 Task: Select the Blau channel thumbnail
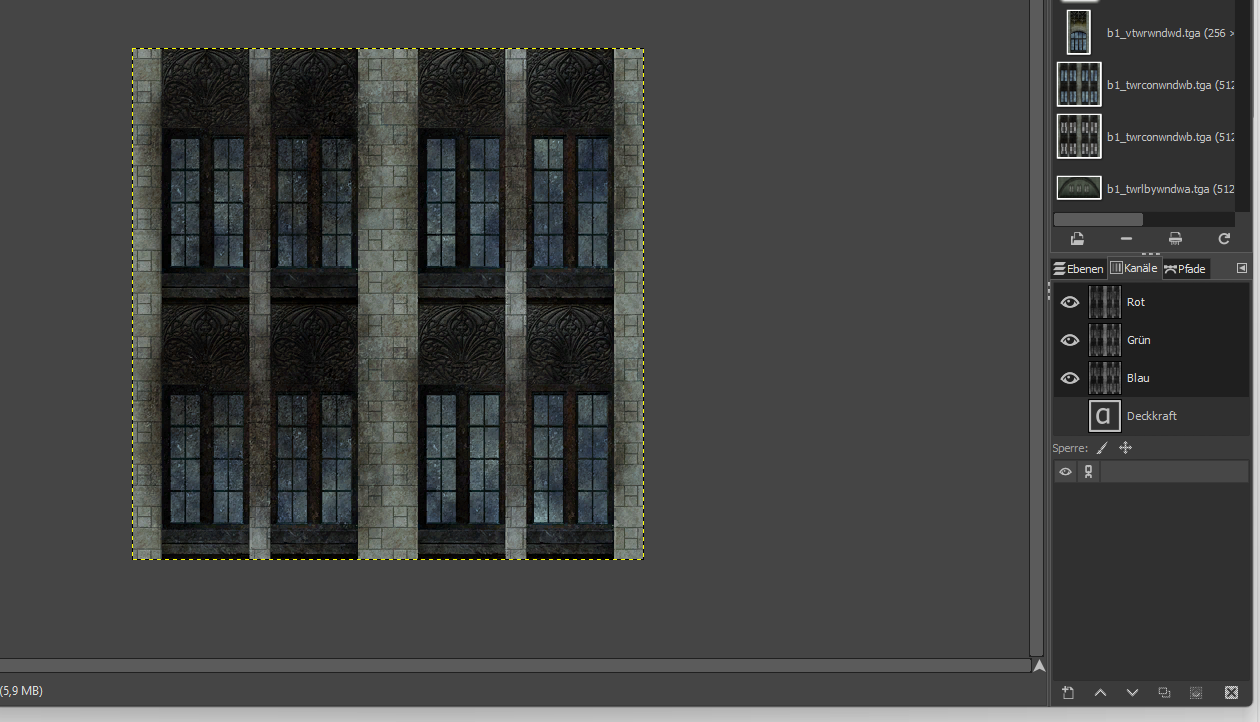click(x=1105, y=378)
